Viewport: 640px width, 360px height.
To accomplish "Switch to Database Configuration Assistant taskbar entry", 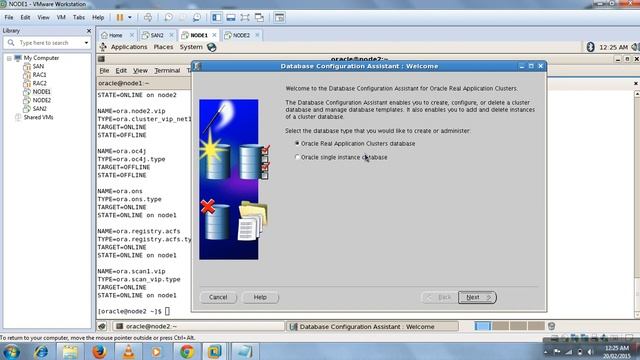I will tap(372, 327).
